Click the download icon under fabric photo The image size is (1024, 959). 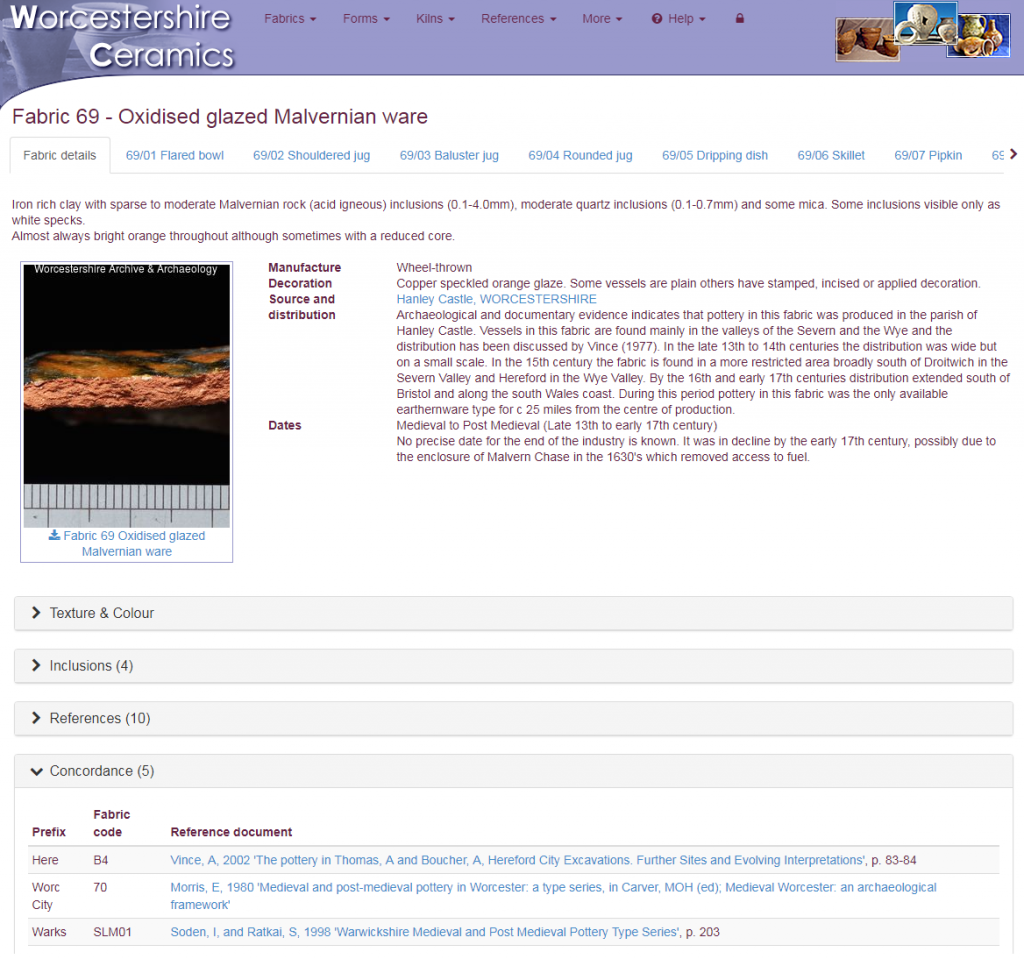click(x=54, y=535)
